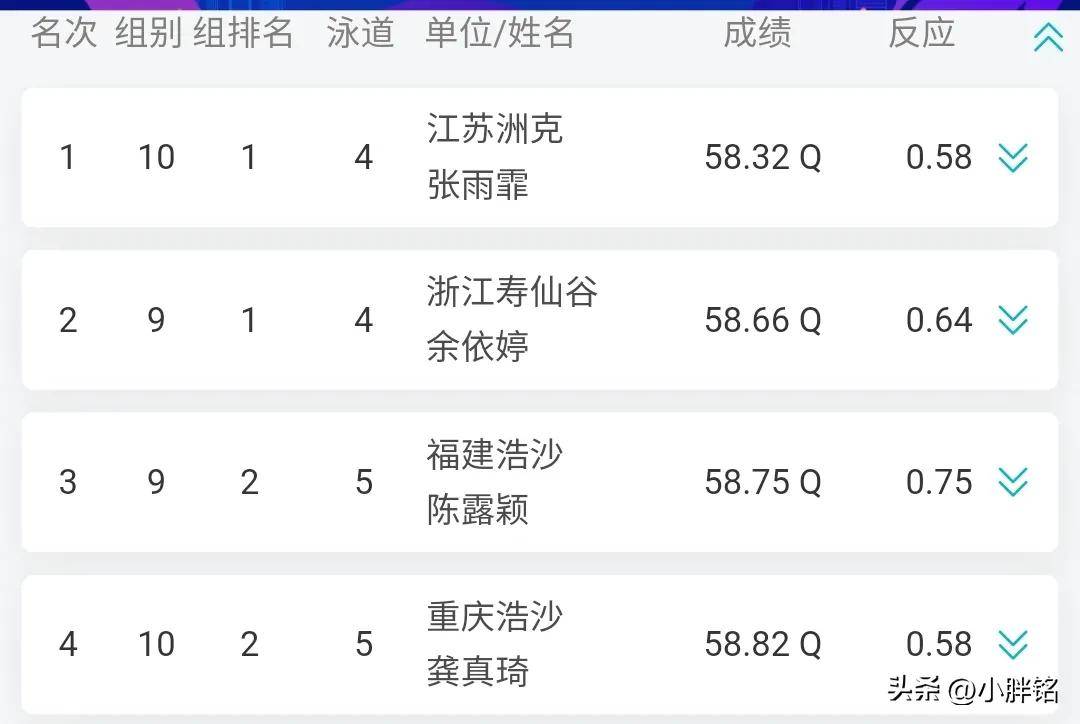Click the 反应 column header
This screenshot has width=1080, height=724.
click(922, 33)
